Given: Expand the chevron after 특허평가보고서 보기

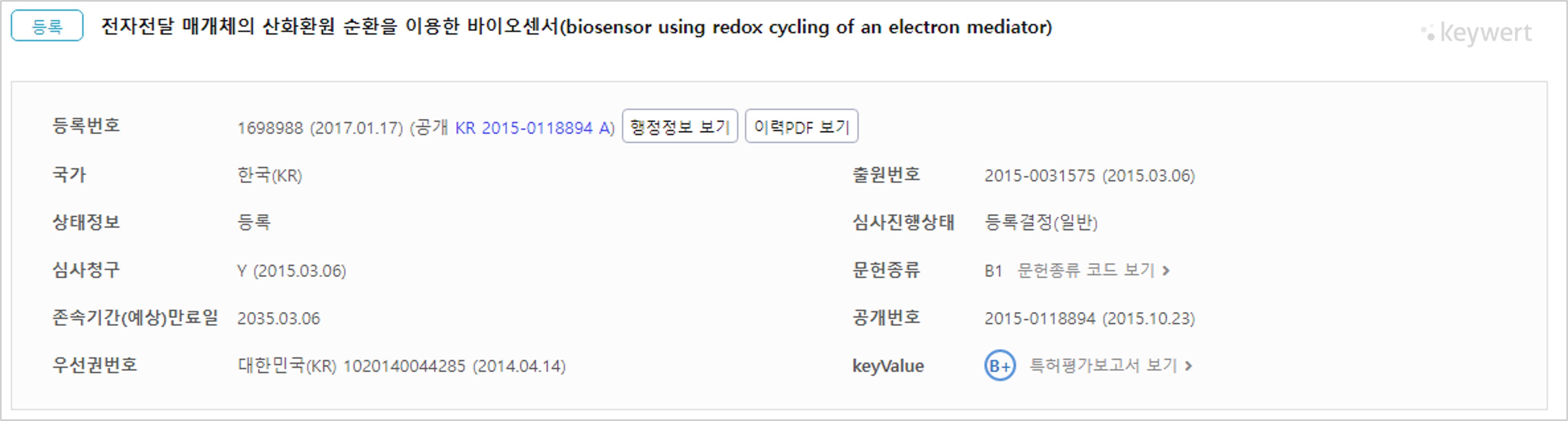Looking at the screenshot, I should tap(1188, 366).
